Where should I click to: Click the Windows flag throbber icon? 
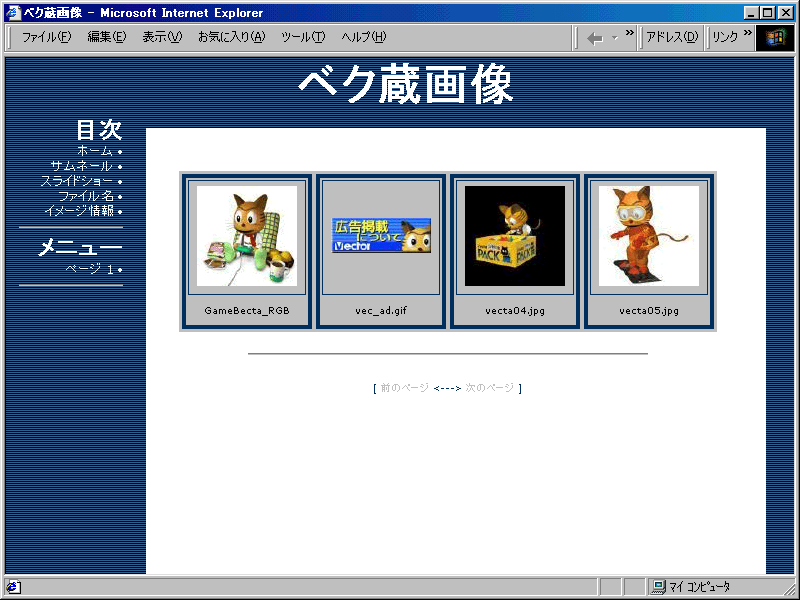point(774,38)
